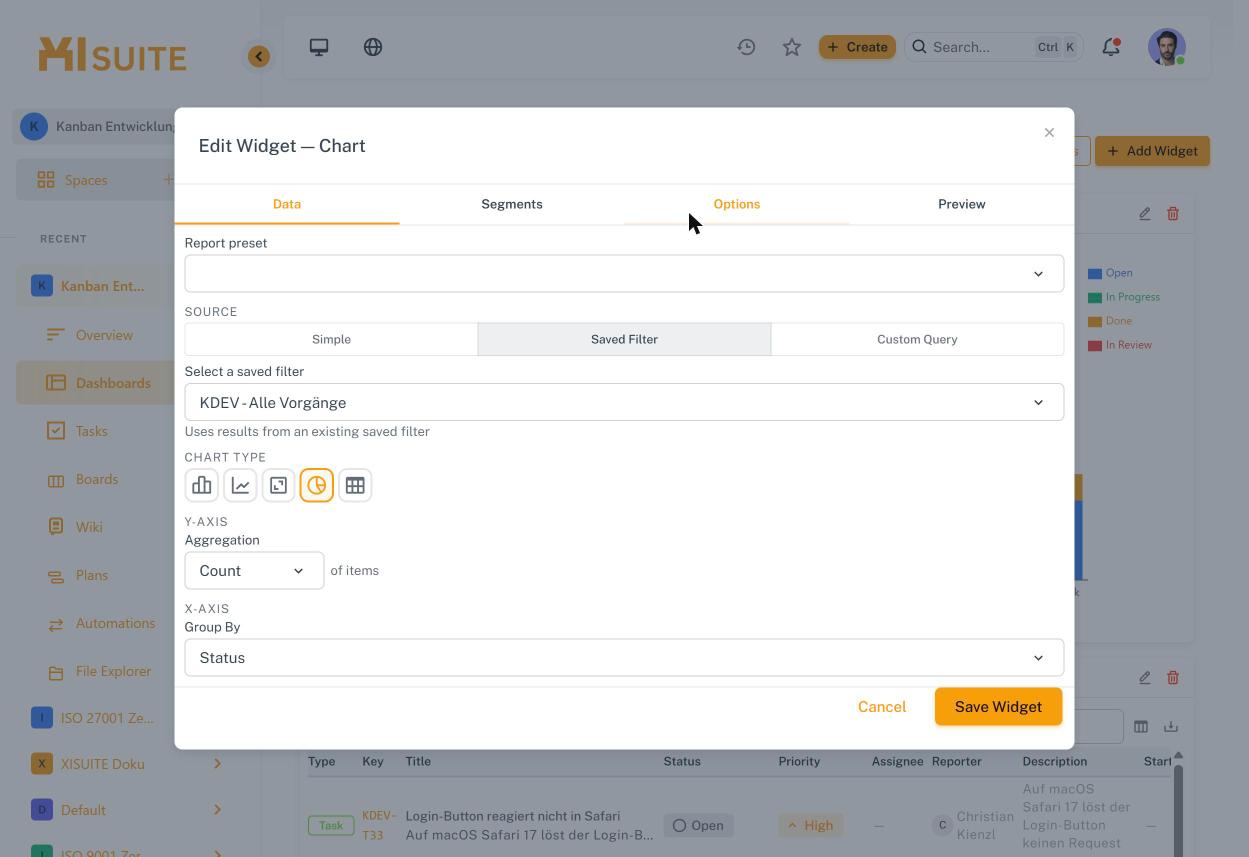Open Plans in the sidebar
Screen dimensions: 1249x857
point(92,575)
